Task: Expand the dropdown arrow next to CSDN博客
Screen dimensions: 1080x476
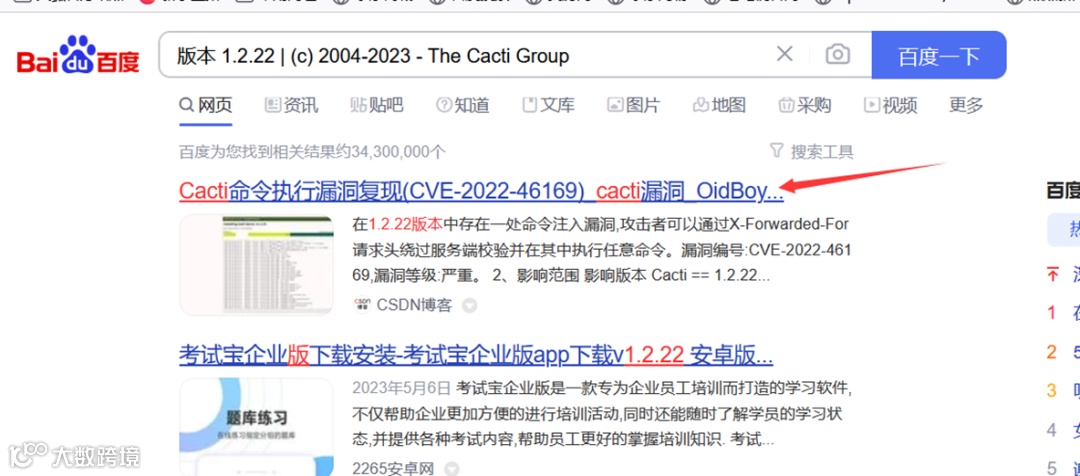Action: pos(469,305)
